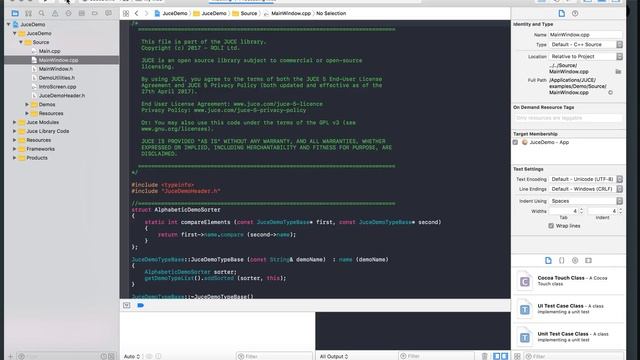Choose file location folder icon

tap(618, 71)
